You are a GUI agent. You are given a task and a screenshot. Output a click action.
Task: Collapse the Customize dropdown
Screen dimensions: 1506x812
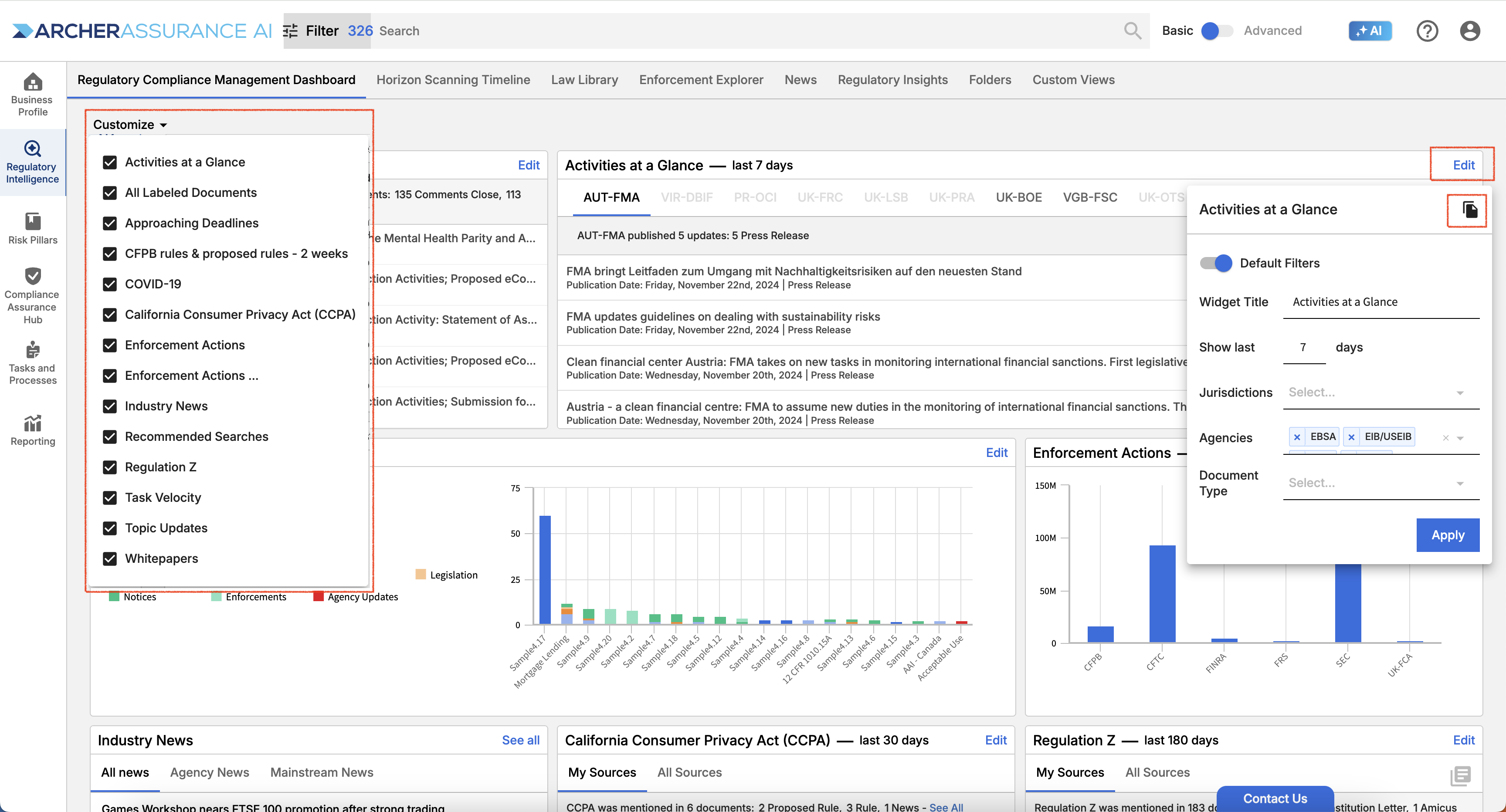coord(130,125)
